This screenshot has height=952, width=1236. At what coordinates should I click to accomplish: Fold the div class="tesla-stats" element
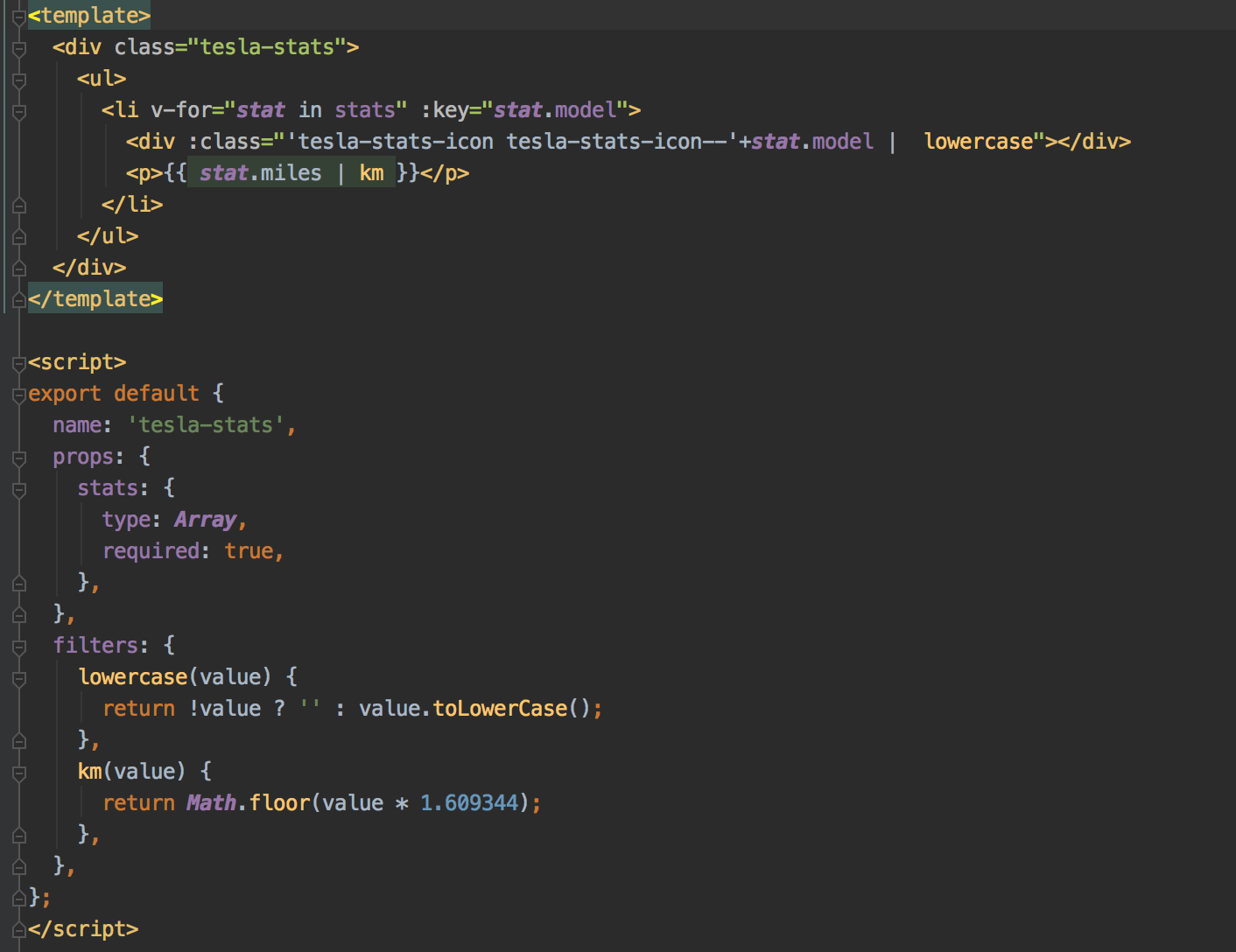(x=19, y=48)
